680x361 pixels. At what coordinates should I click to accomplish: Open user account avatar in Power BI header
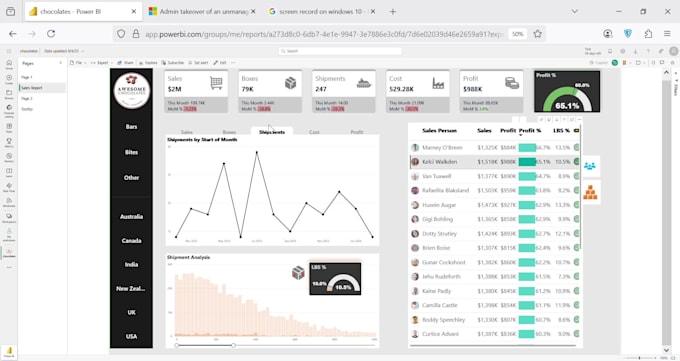point(673,51)
